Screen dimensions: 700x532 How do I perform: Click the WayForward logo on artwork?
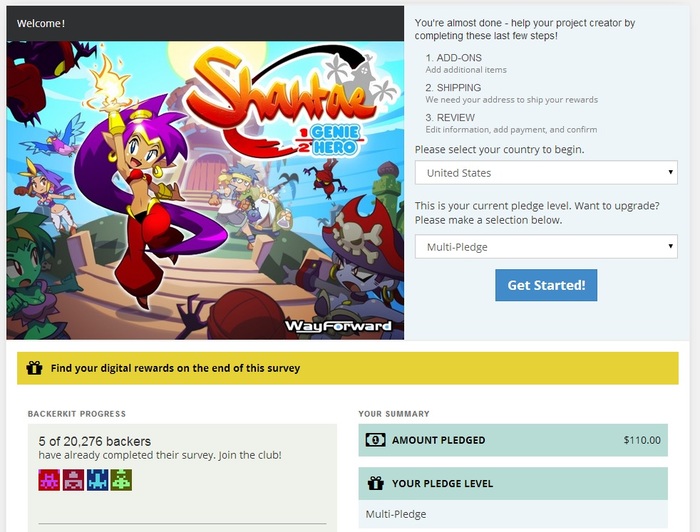338,326
